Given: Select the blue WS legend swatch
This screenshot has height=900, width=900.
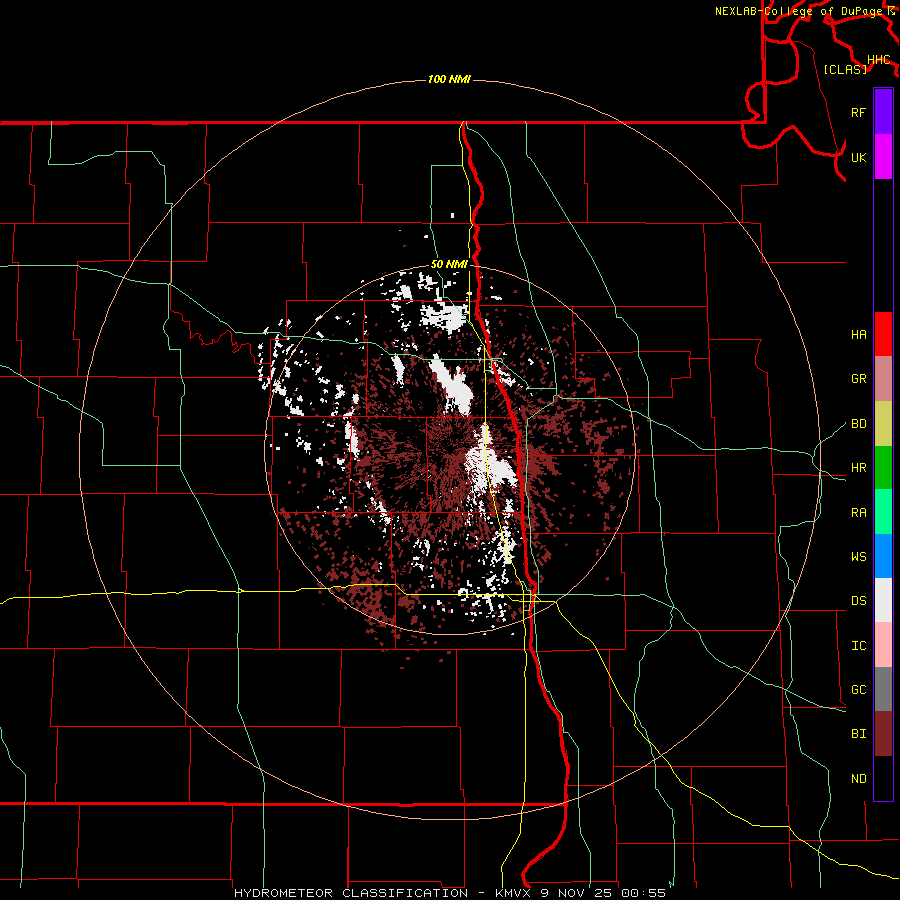Looking at the screenshot, I should 883,556.
